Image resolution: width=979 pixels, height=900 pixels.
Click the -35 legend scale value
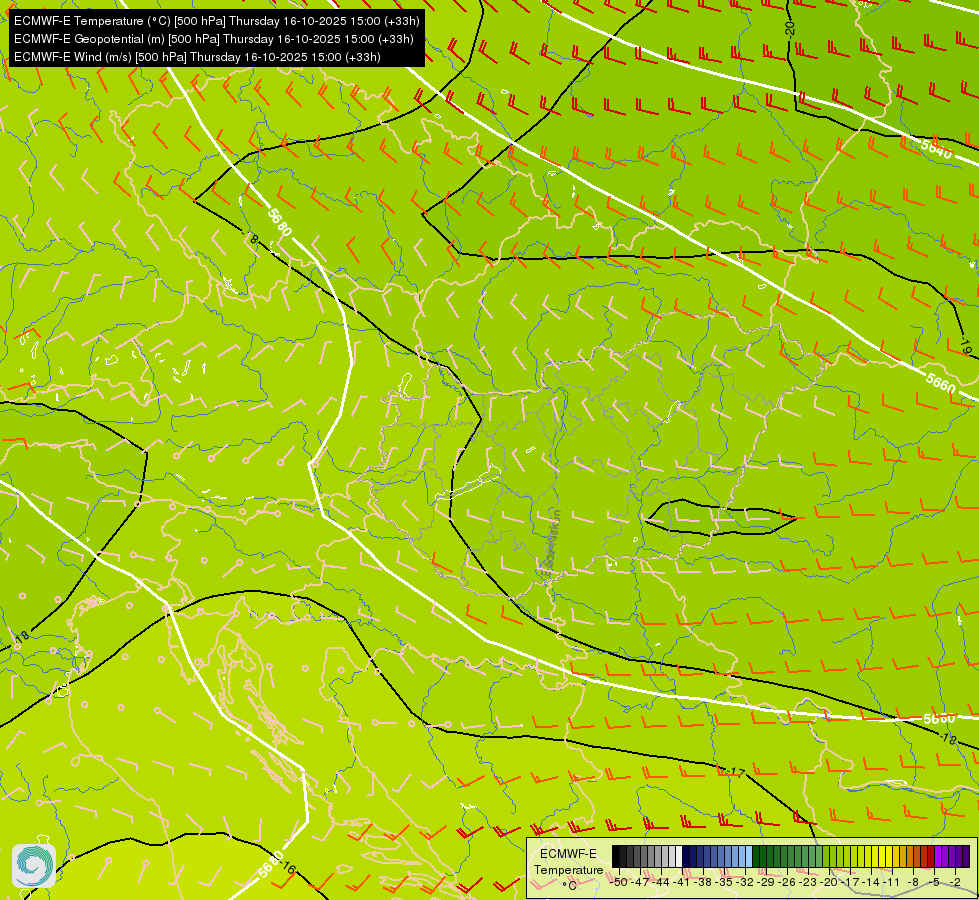pyautogui.click(x=726, y=883)
